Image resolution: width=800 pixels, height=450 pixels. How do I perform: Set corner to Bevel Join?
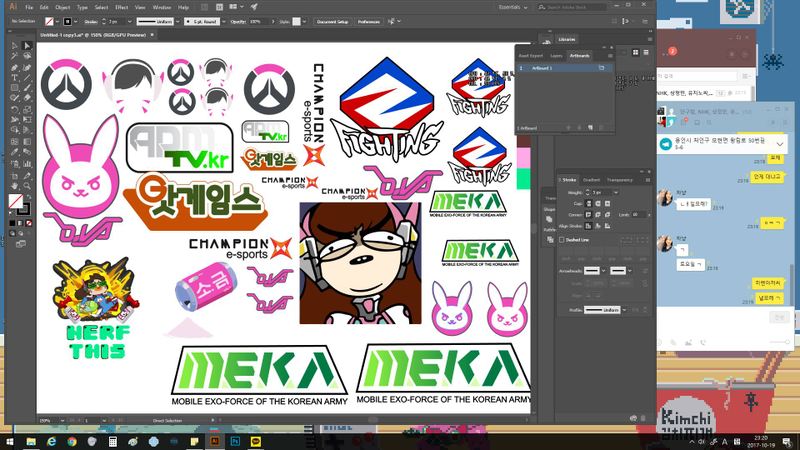pos(607,214)
